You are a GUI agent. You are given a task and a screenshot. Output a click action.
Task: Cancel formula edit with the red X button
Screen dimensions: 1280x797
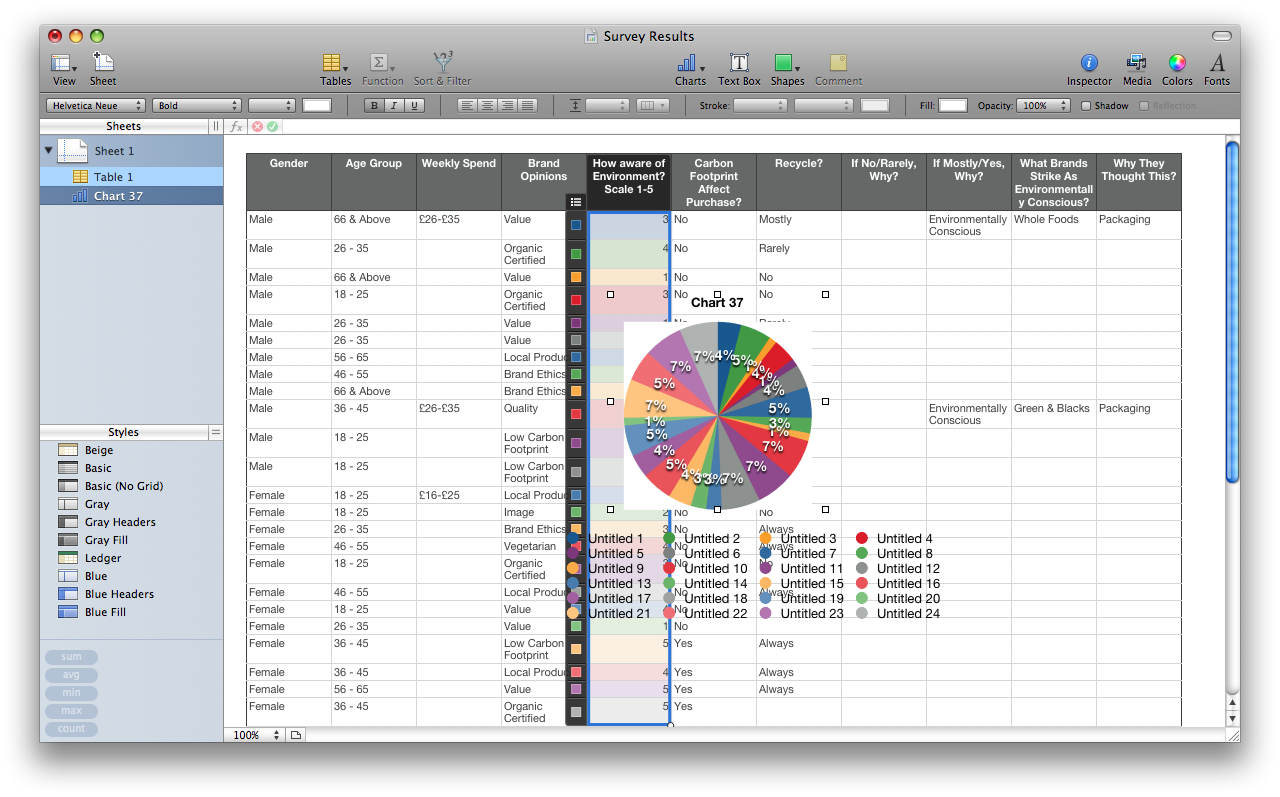(257, 127)
